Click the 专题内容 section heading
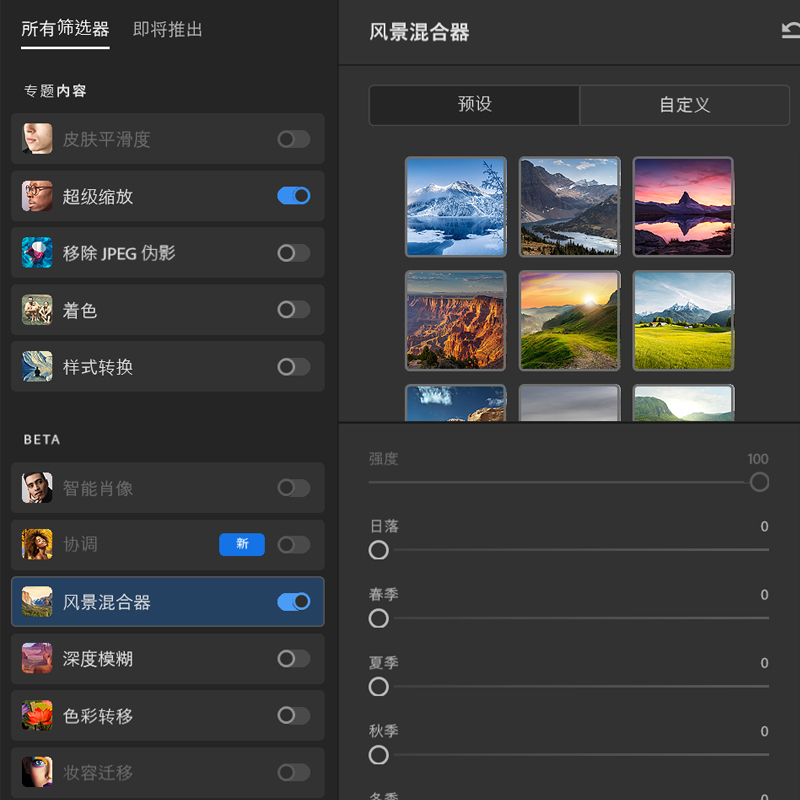The width and height of the screenshot is (800, 800). [x=55, y=91]
